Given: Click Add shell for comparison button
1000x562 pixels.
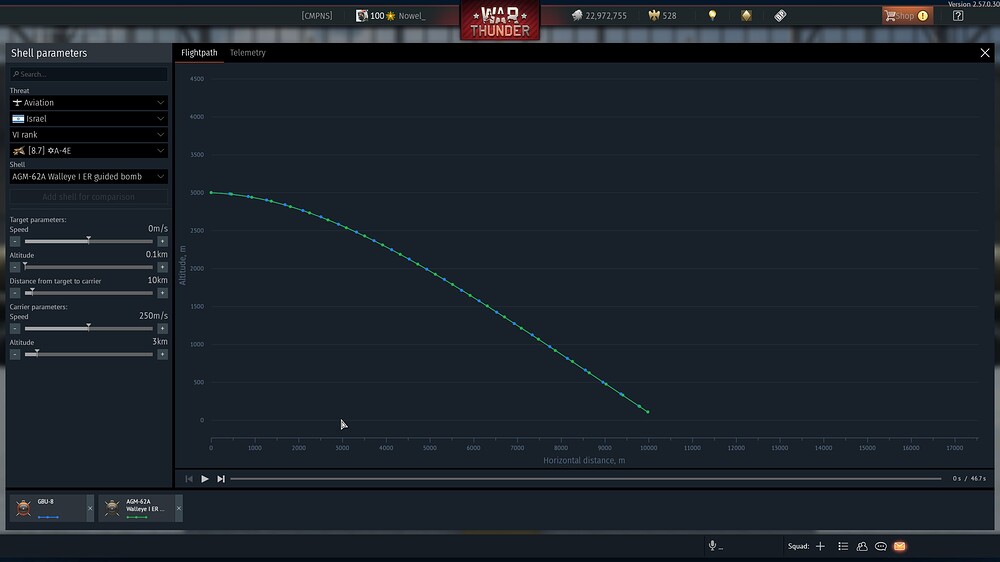Looking at the screenshot, I should point(89,196).
